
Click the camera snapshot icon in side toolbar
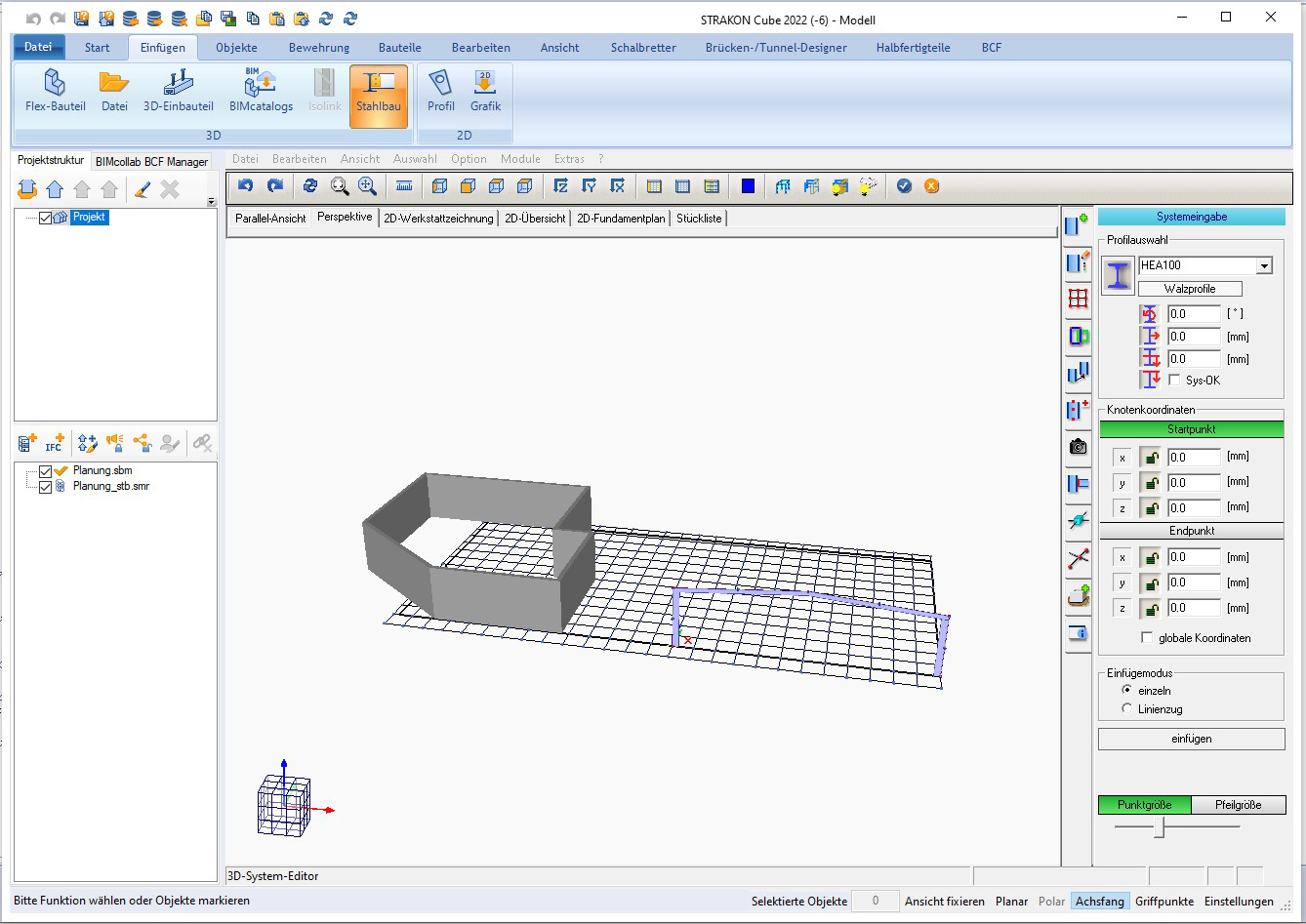click(x=1078, y=447)
